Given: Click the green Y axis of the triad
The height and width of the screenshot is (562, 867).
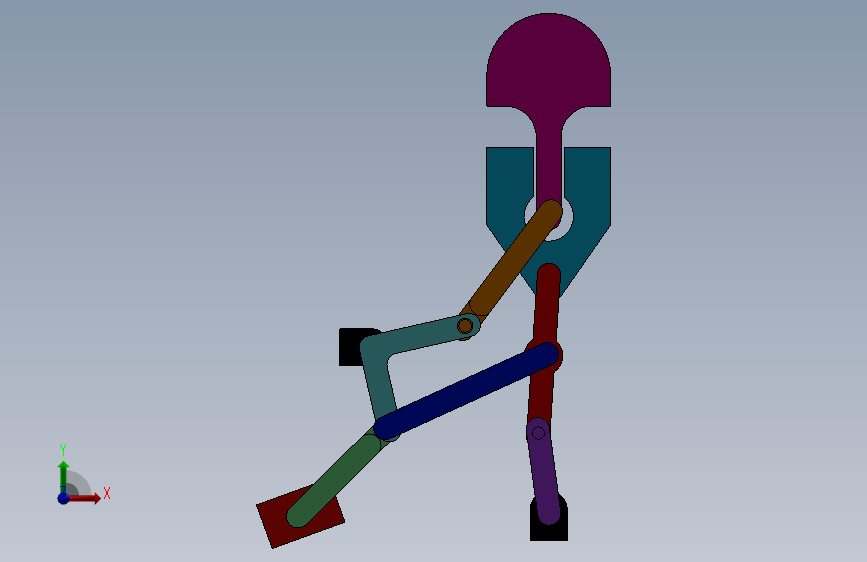Looking at the screenshot, I should pyautogui.click(x=63, y=477).
